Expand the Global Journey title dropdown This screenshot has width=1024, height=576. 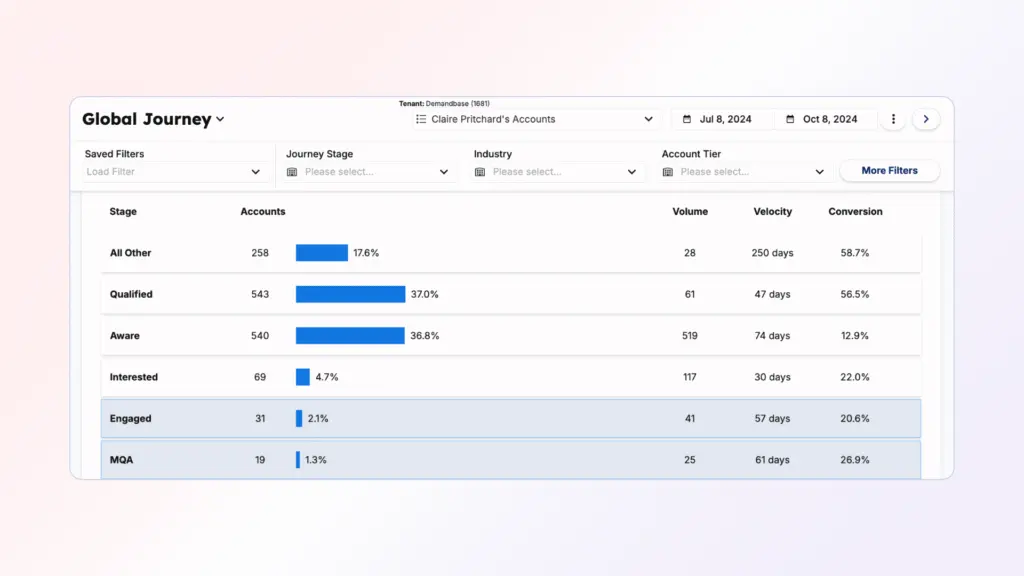tap(220, 120)
